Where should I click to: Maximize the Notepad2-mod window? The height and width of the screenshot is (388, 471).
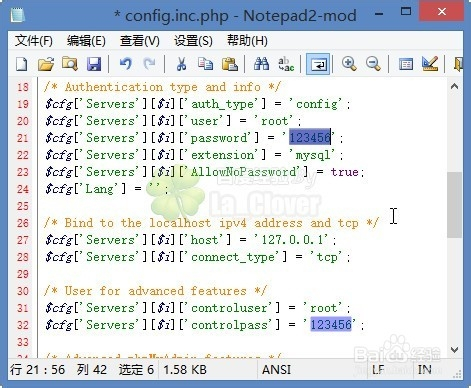pyautogui.click(x=406, y=12)
